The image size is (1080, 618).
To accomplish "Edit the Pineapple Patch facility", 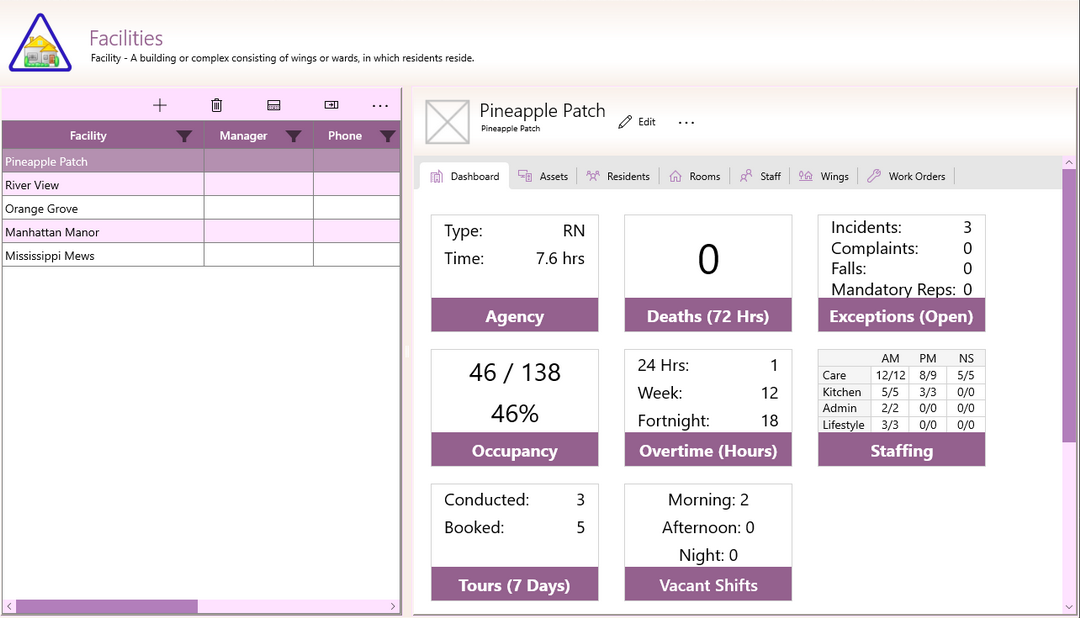I will [637, 122].
